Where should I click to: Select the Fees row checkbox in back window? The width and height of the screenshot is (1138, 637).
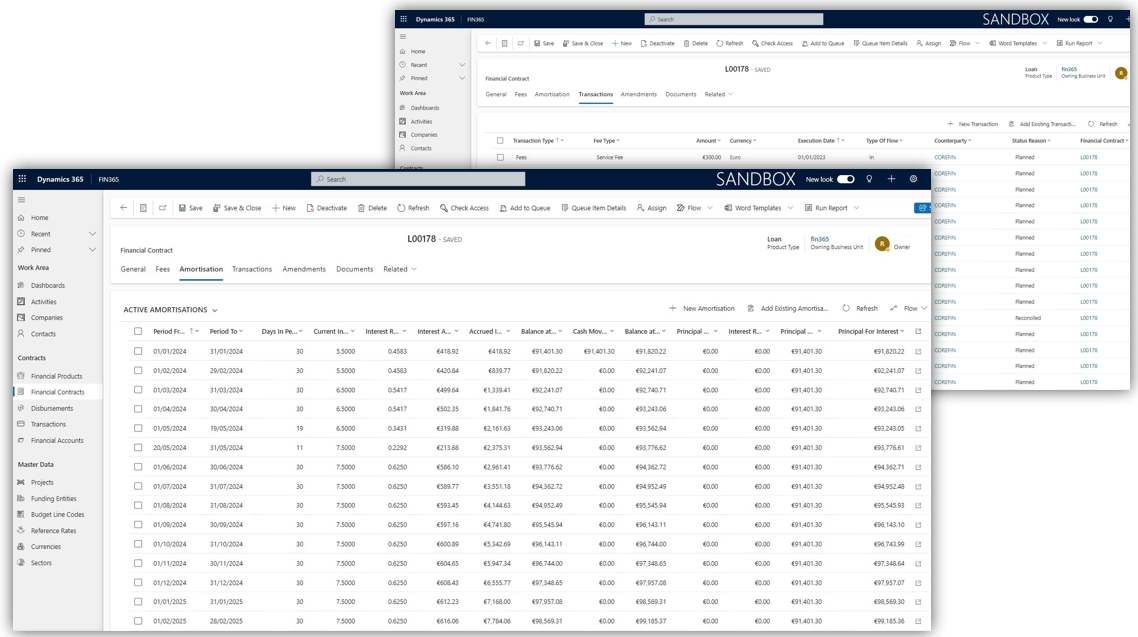[x=500, y=157]
